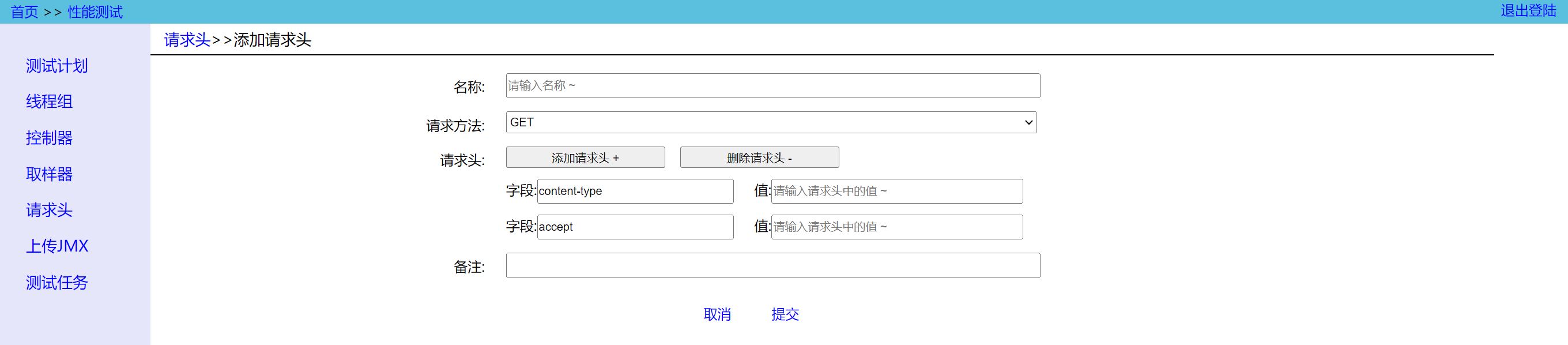Click the 删除请求头 - button

[759, 158]
